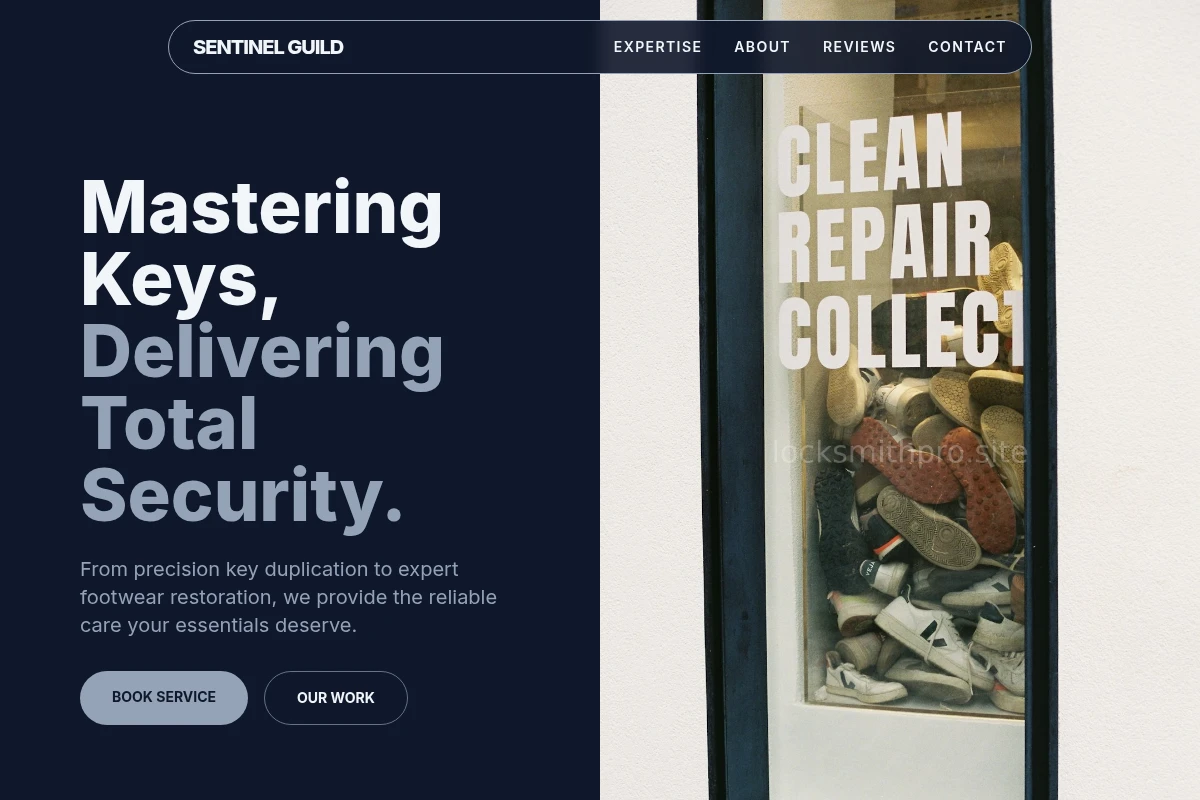Image resolution: width=1200 pixels, height=800 pixels.
Task: Go to the ABOUT section
Action: [x=762, y=47]
